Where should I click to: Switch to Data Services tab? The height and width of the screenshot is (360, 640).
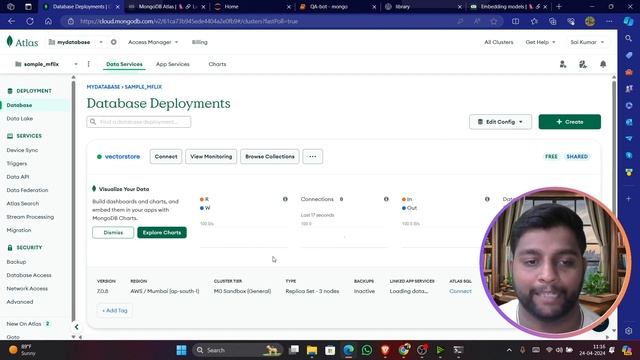coord(124,64)
